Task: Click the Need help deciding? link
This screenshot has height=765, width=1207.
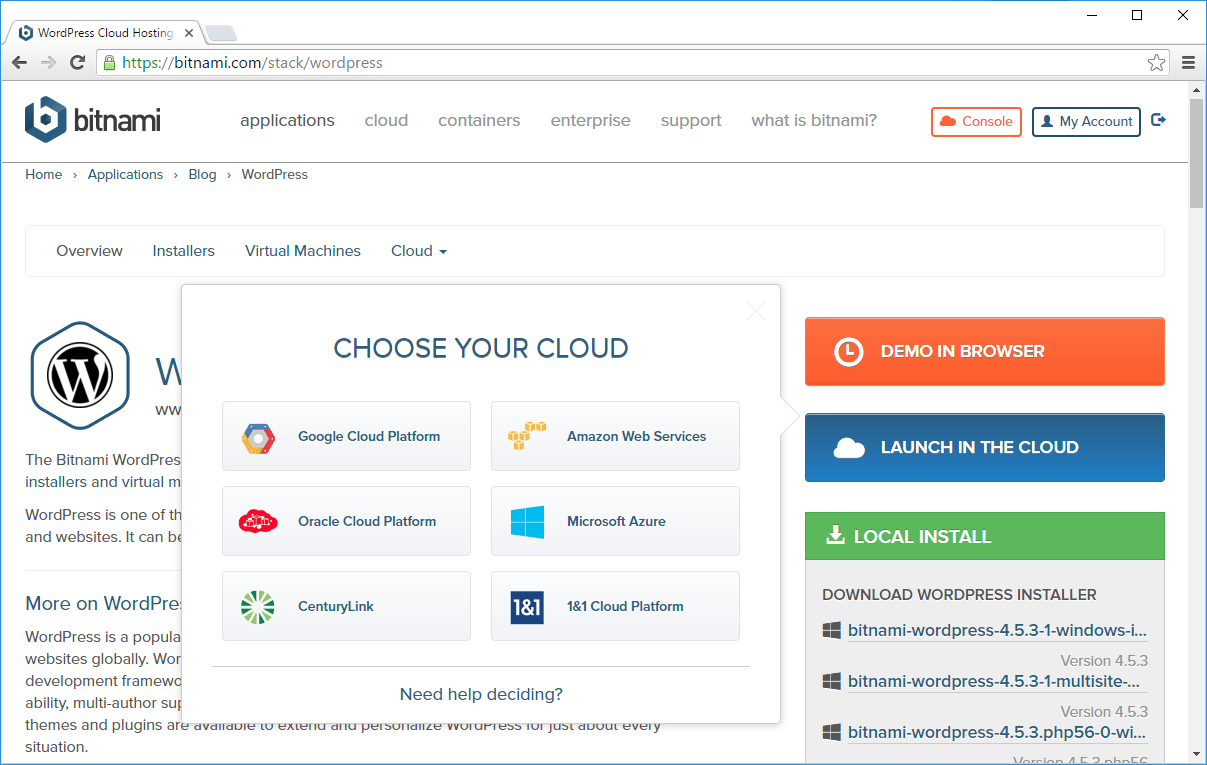Action: point(481,694)
